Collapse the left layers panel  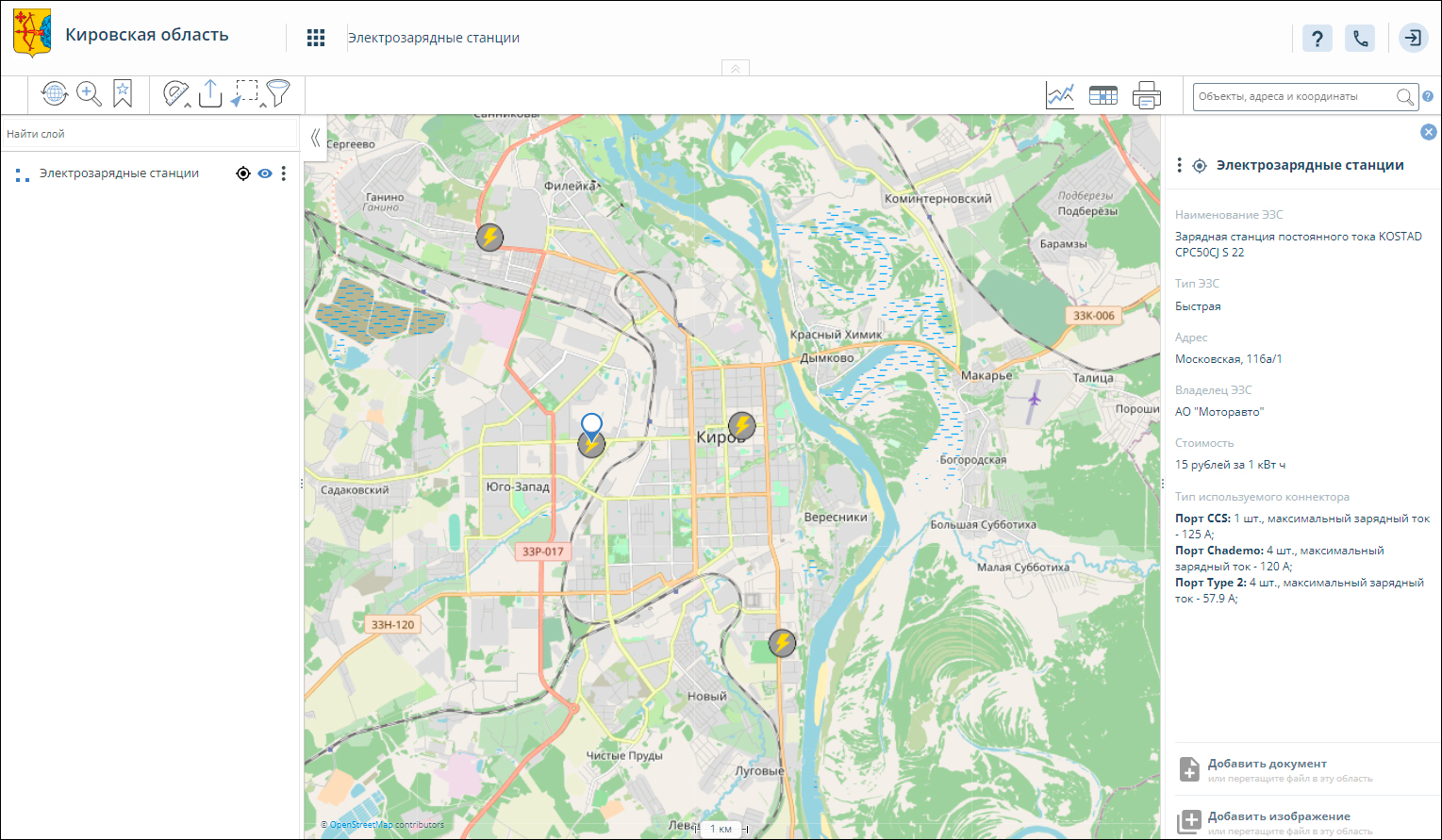point(315,138)
